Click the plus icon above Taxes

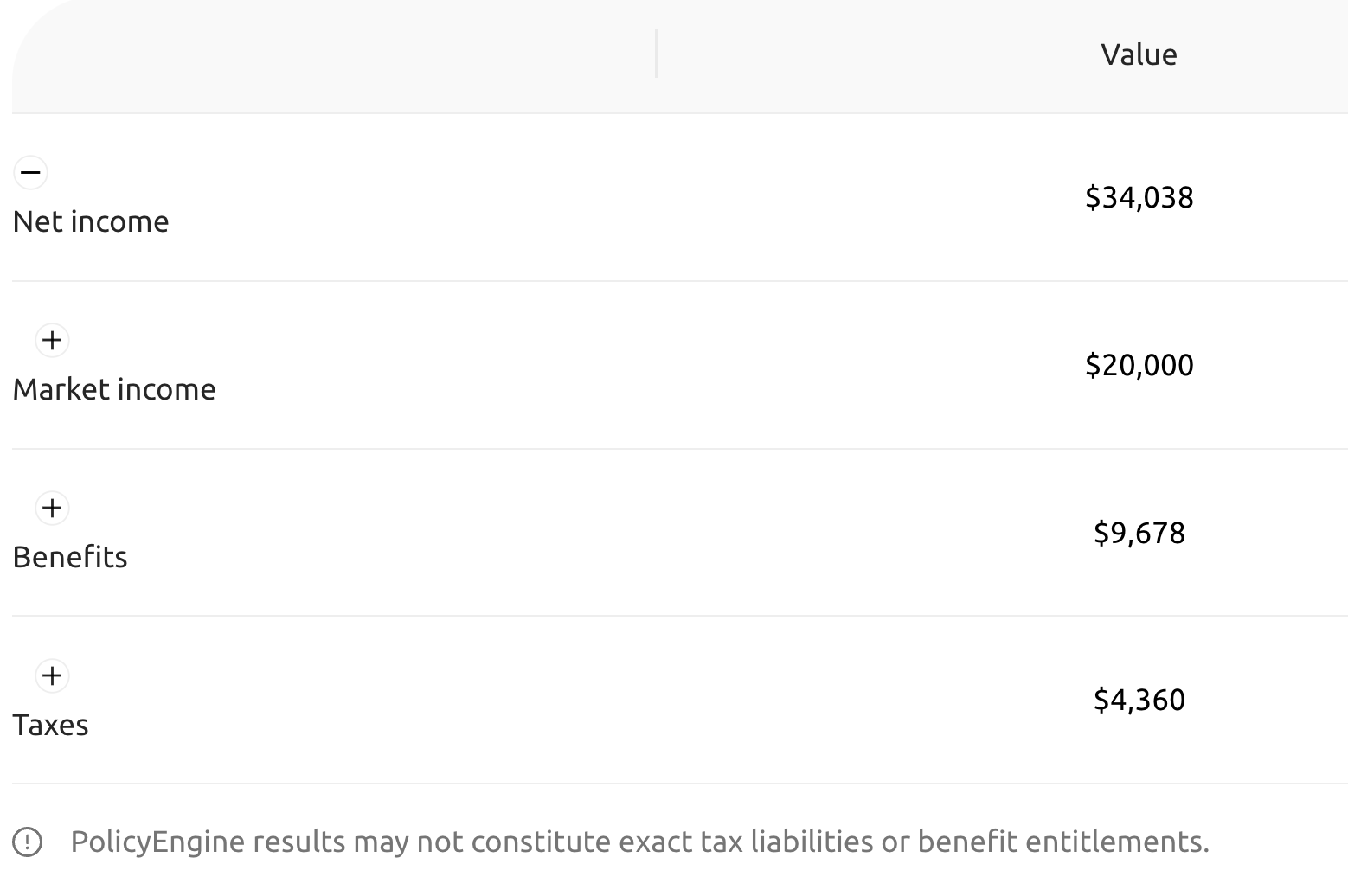tap(52, 676)
